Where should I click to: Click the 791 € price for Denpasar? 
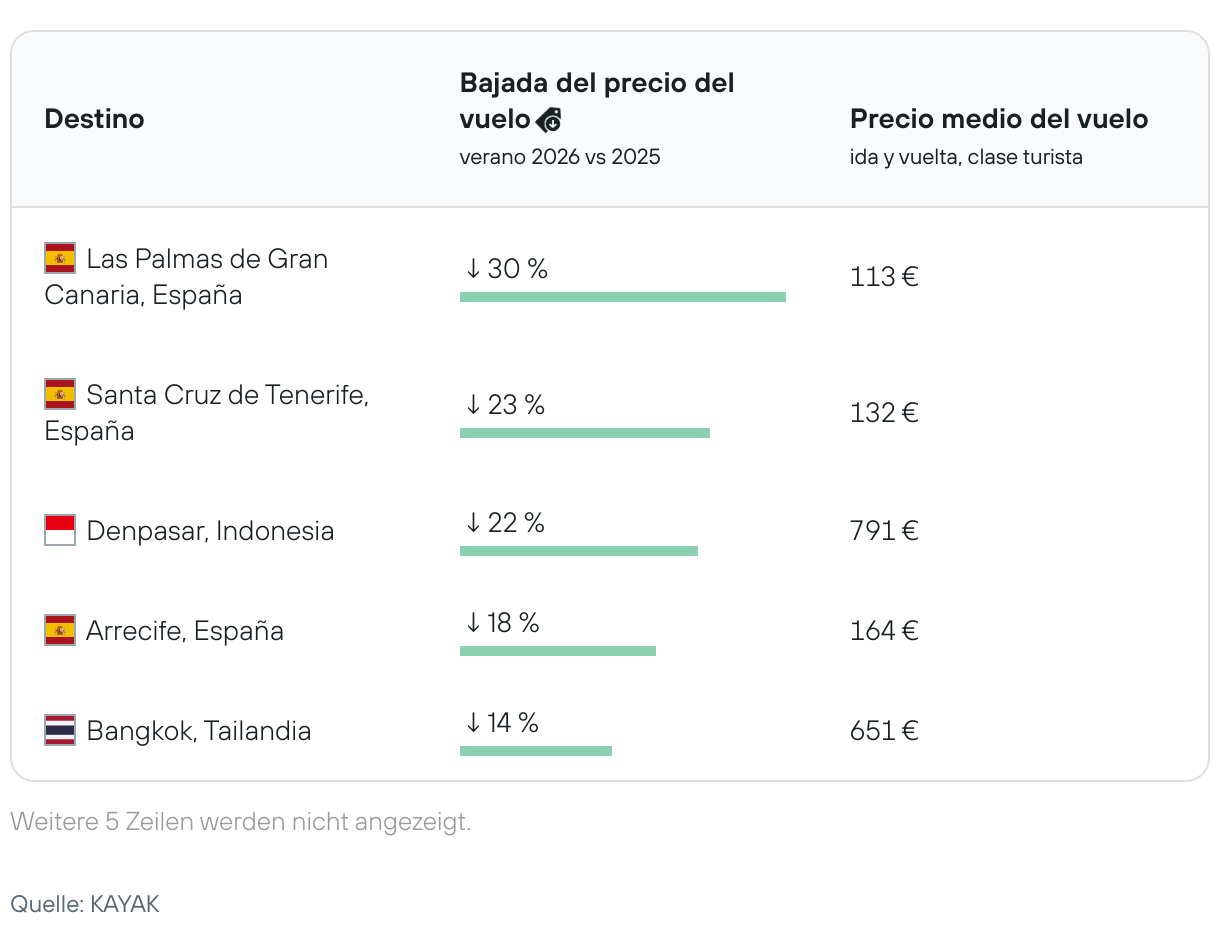pos(883,530)
